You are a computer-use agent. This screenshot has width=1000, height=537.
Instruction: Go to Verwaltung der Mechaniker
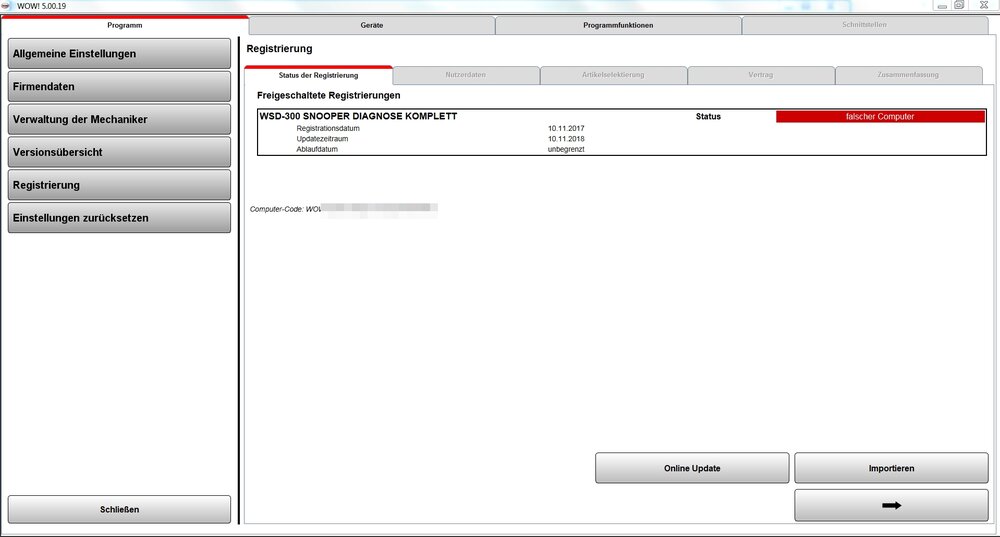[119, 119]
